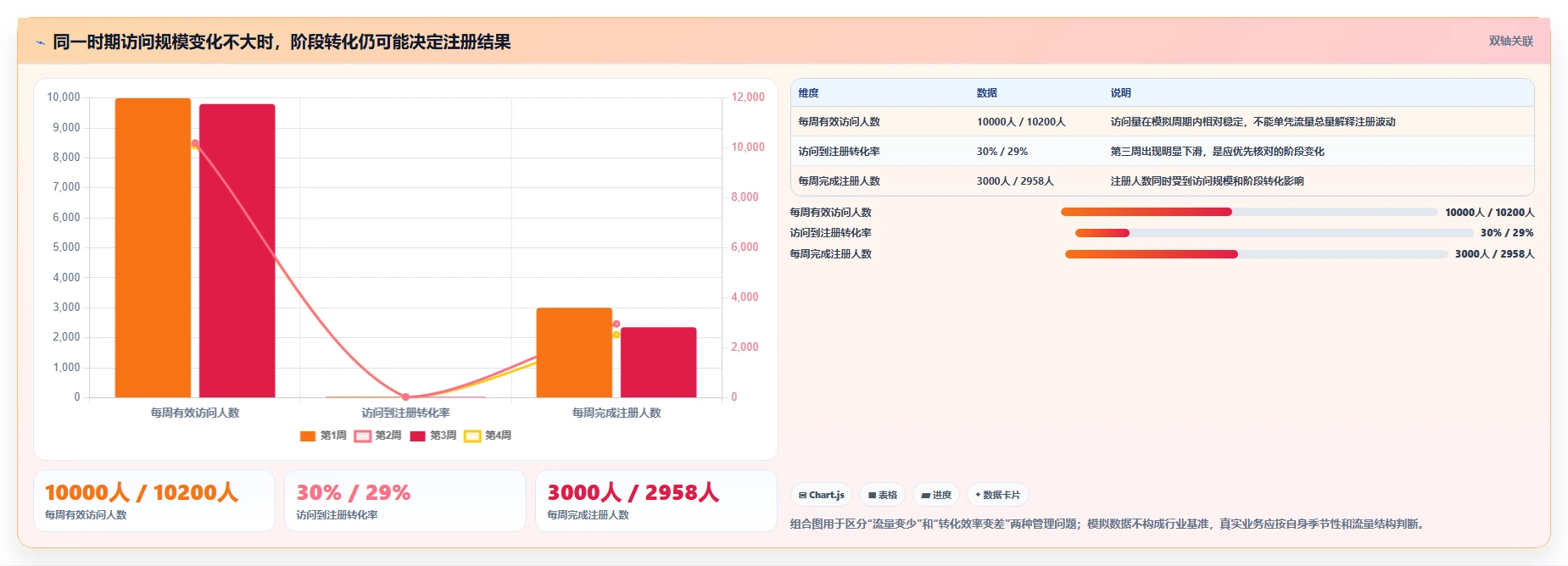
Task: Click the left axis value 5,000
Action: [66, 247]
